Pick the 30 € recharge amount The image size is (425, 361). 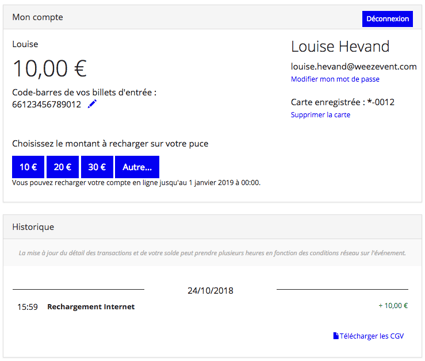click(x=97, y=167)
